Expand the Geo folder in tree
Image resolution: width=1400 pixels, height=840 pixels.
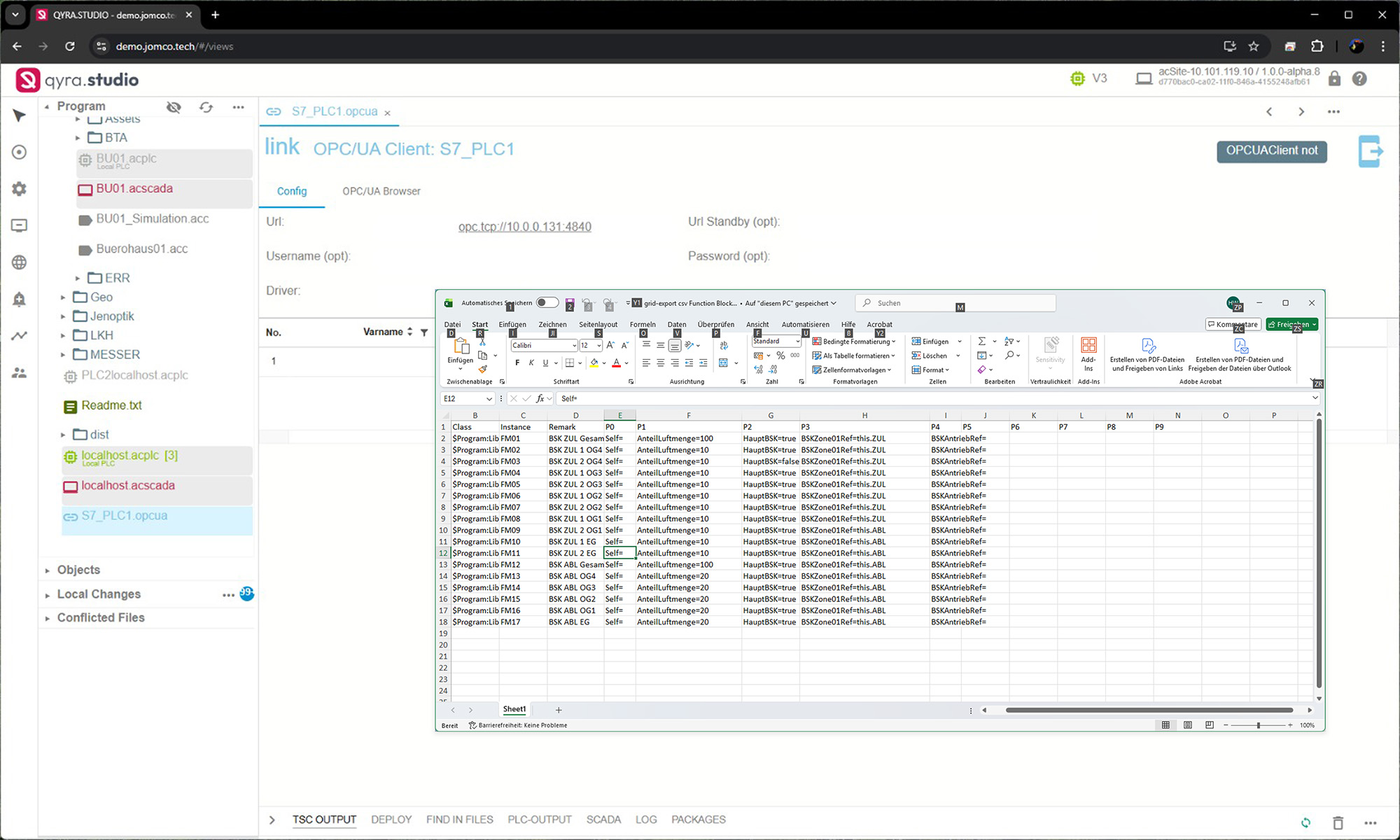(63, 297)
